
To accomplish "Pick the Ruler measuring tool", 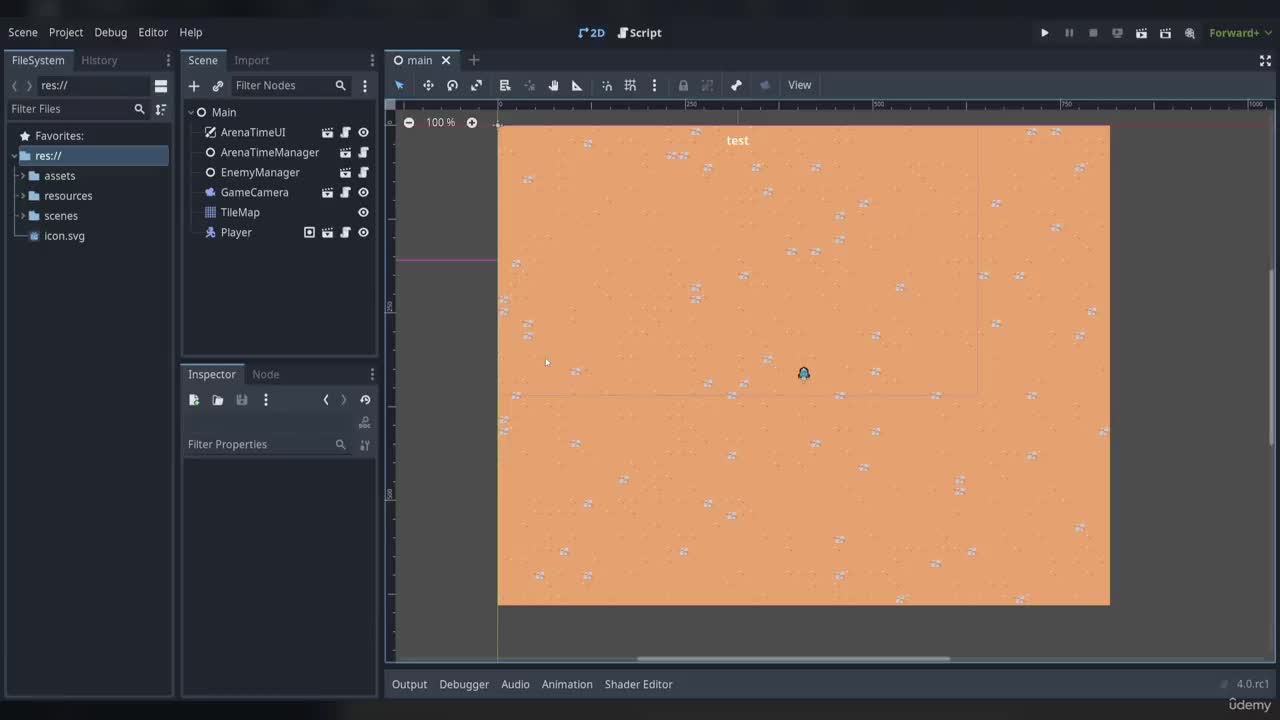I will [x=577, y=85].
